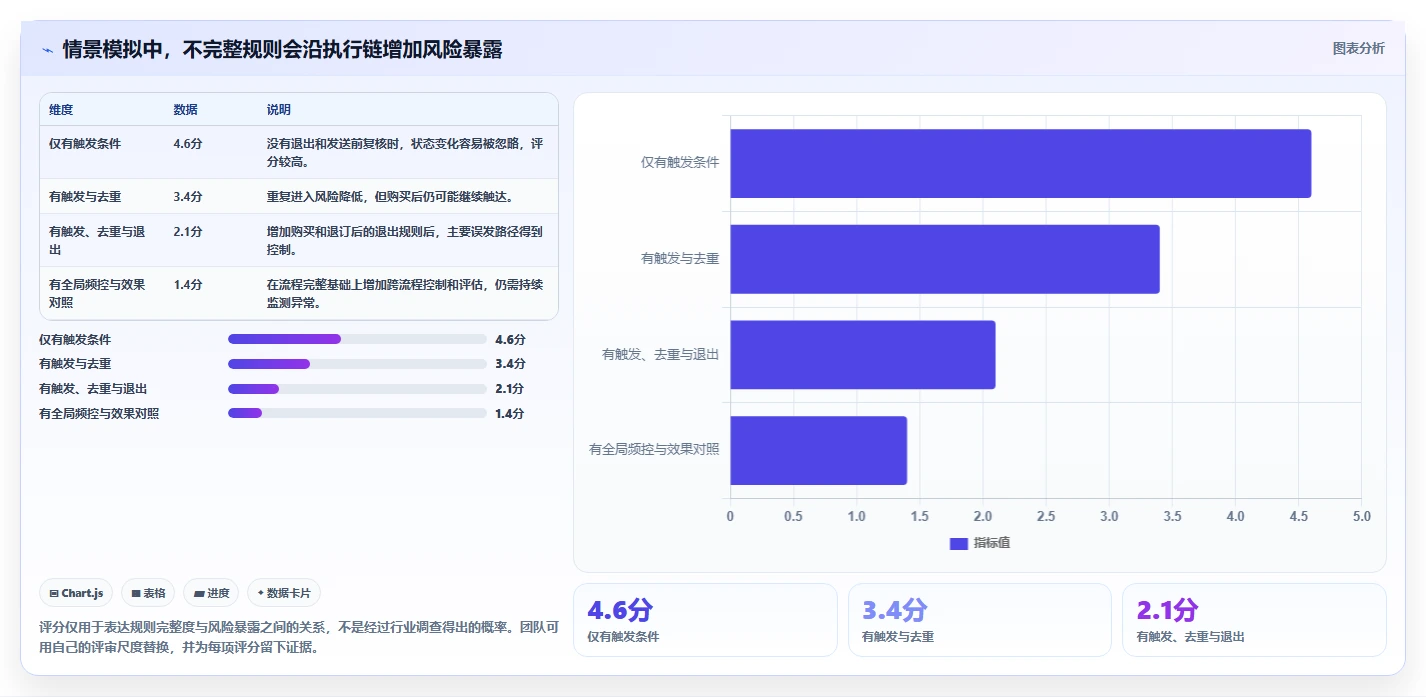Click description starting 在流程完整基础上

(x=405, y=293)
